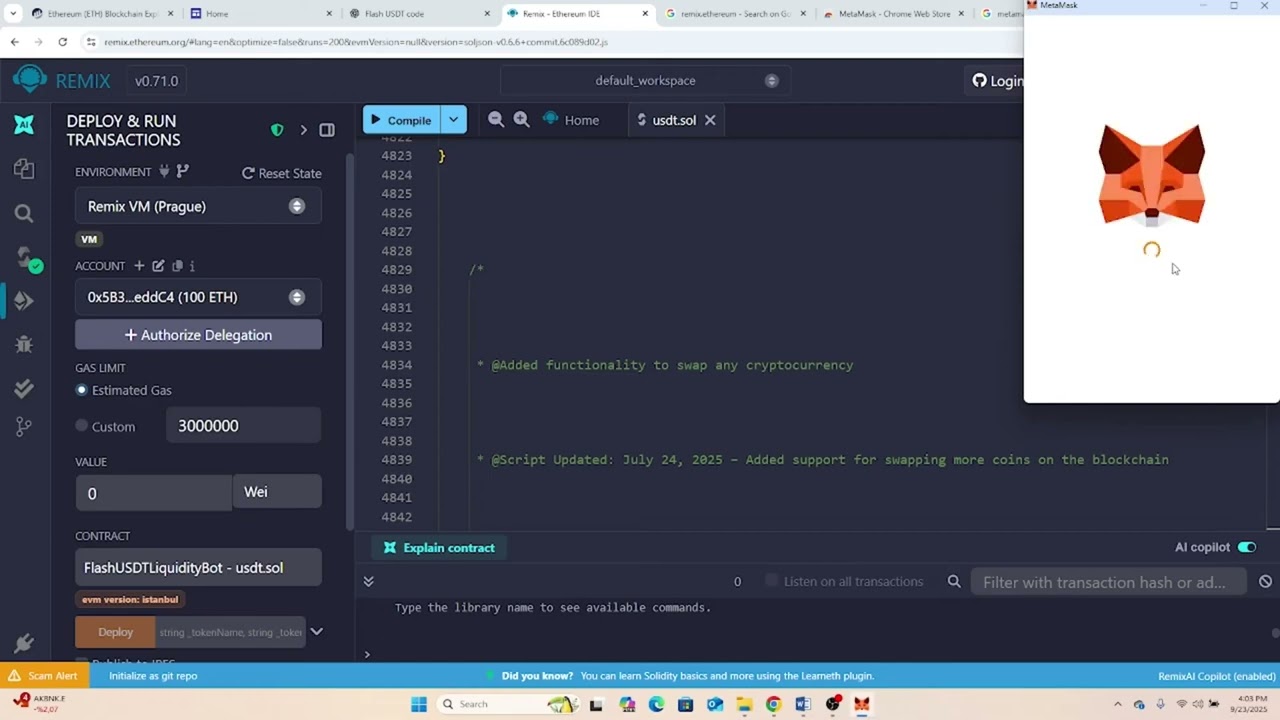Click Reset State
The height and width of the screenshot is (720, 1280).
pos(281,173)
